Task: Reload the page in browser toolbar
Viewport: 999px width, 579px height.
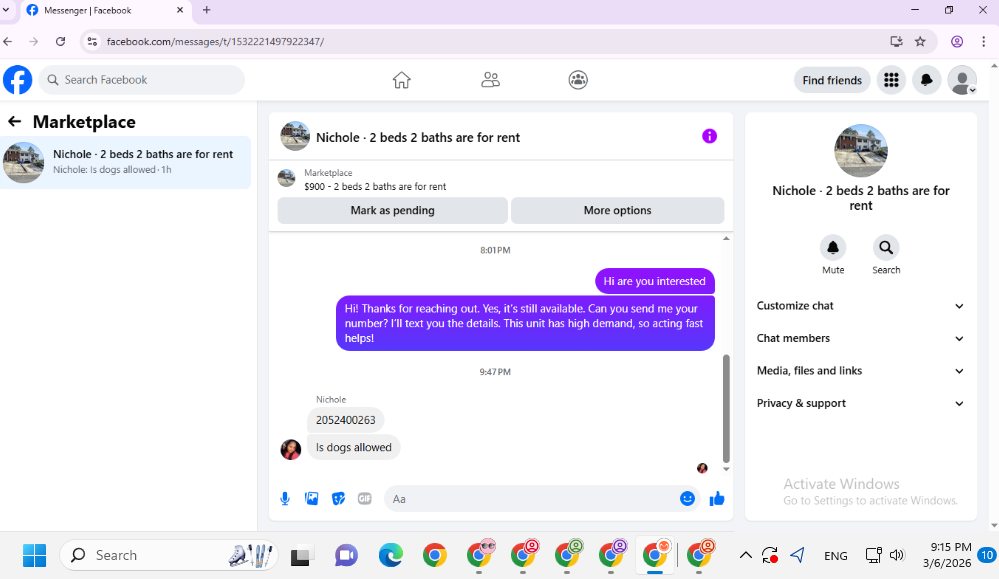Action: point(61,41)
